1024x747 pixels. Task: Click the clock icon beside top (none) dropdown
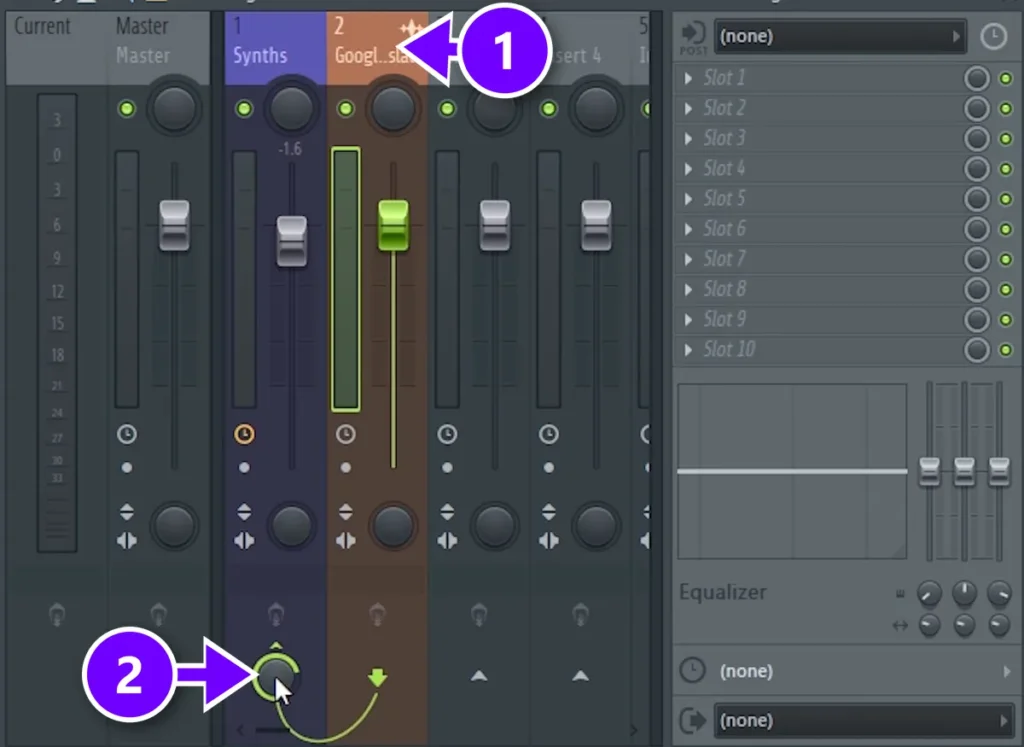tap(993, 36)
